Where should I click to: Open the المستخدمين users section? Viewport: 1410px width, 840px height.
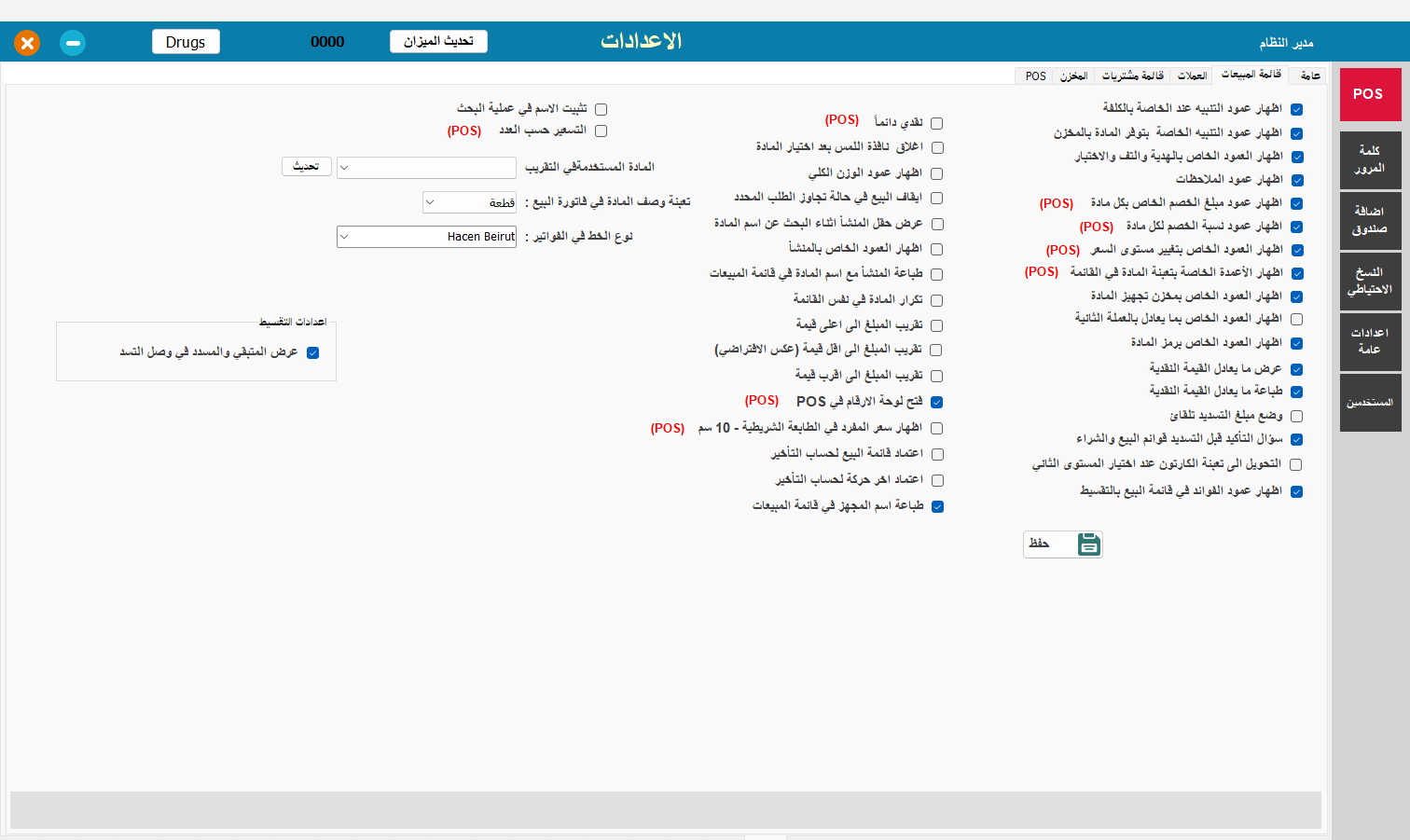[x=1370, y=403]
